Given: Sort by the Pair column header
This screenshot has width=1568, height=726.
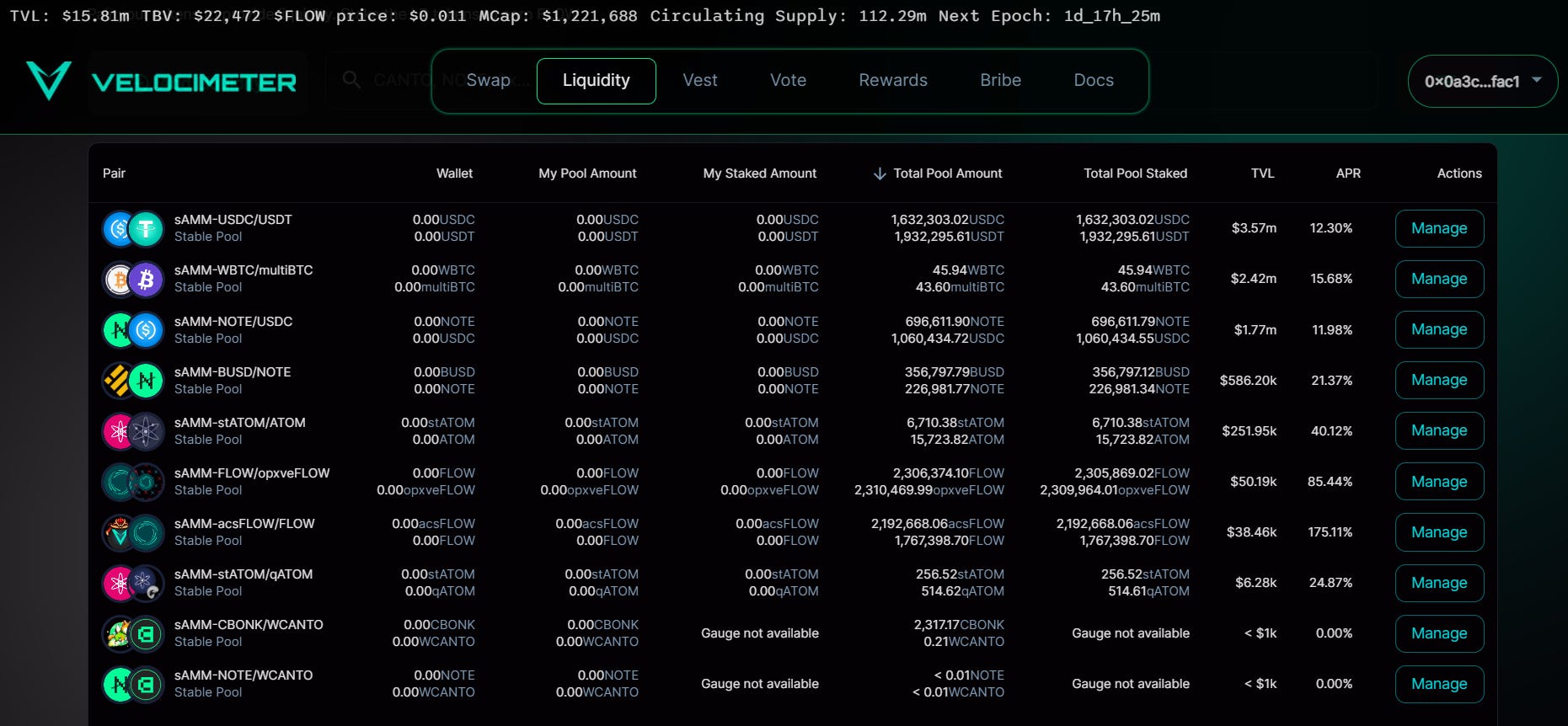Looking at the screenshot, I should [114, 173].
